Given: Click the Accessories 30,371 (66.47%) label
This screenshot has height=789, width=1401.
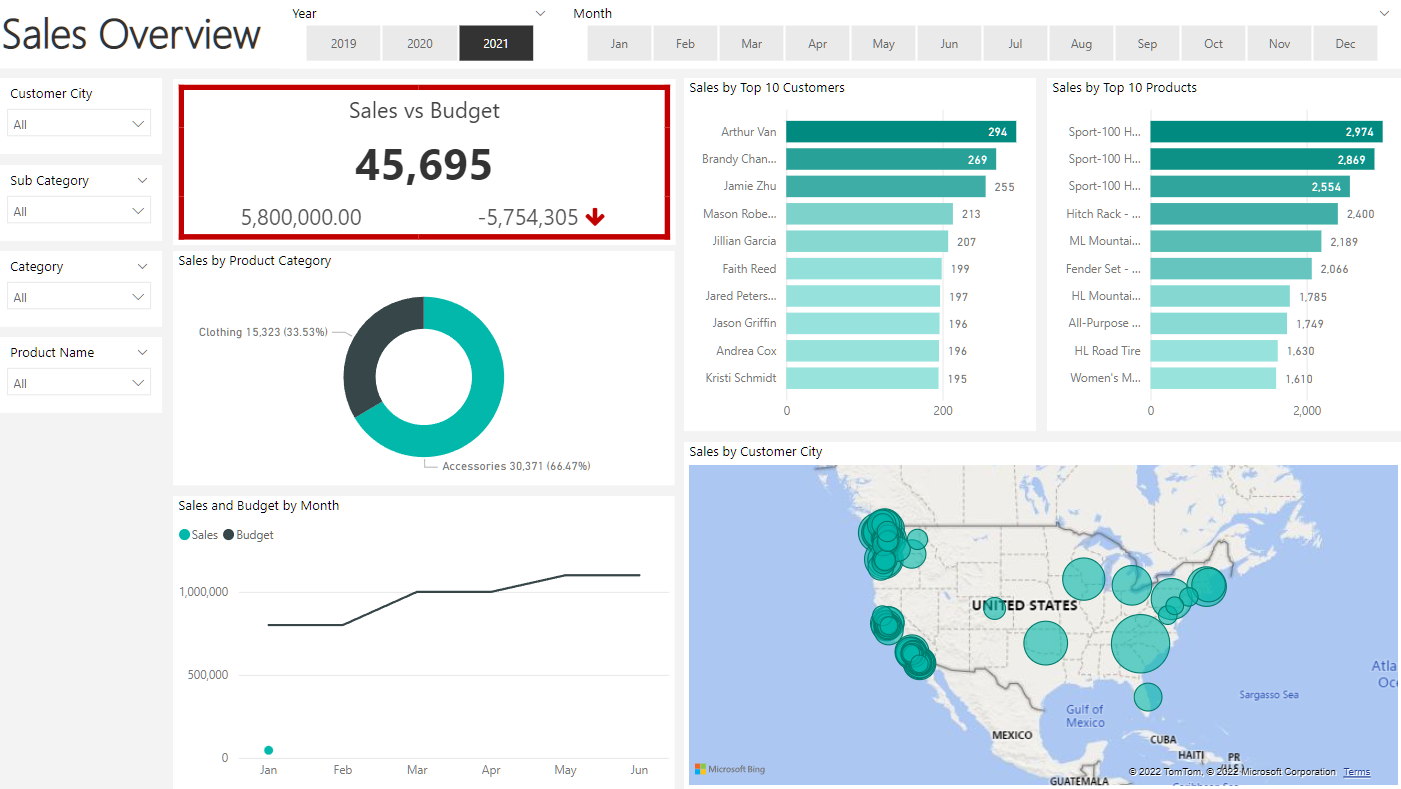Looking at the screenshot, I should tap(516, 466).
